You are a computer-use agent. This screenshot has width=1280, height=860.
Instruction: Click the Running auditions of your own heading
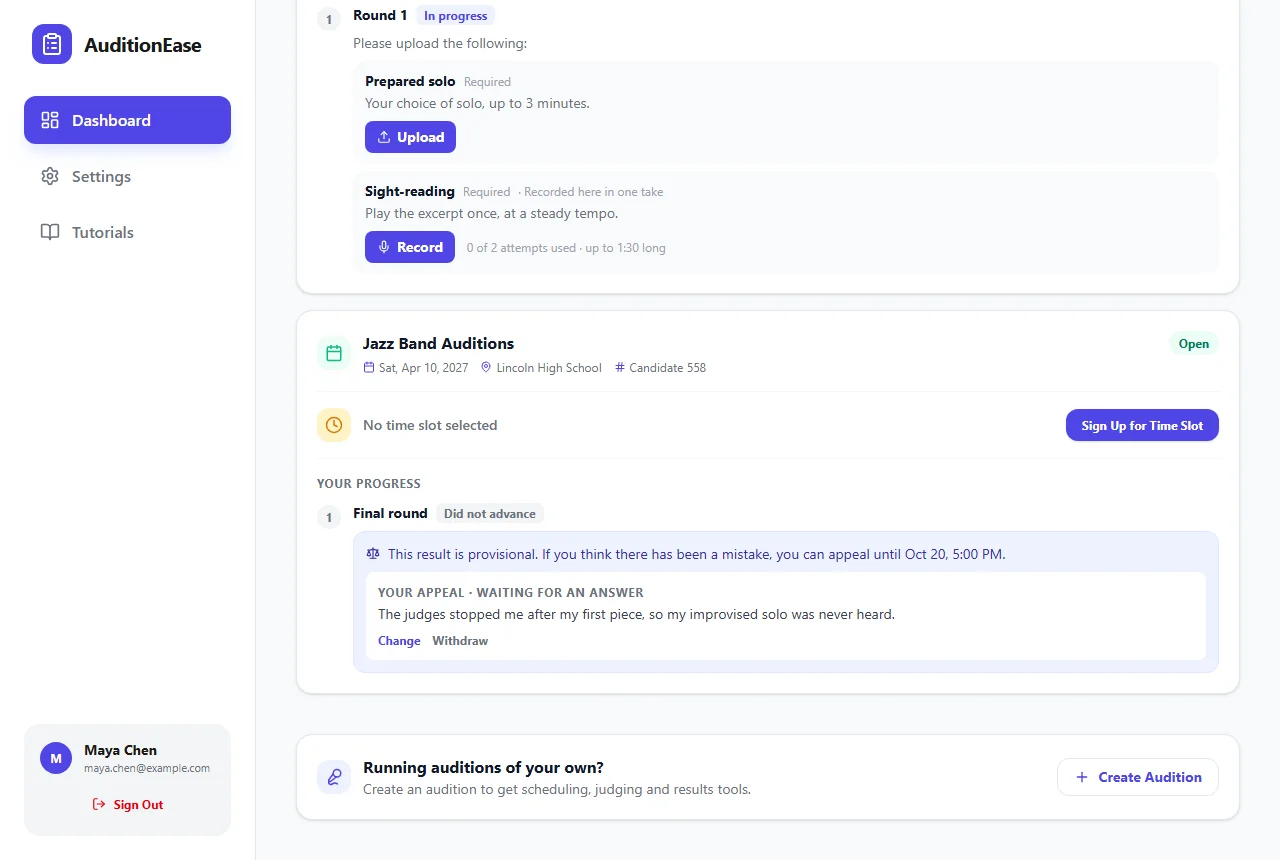click(x=483, y=768)
